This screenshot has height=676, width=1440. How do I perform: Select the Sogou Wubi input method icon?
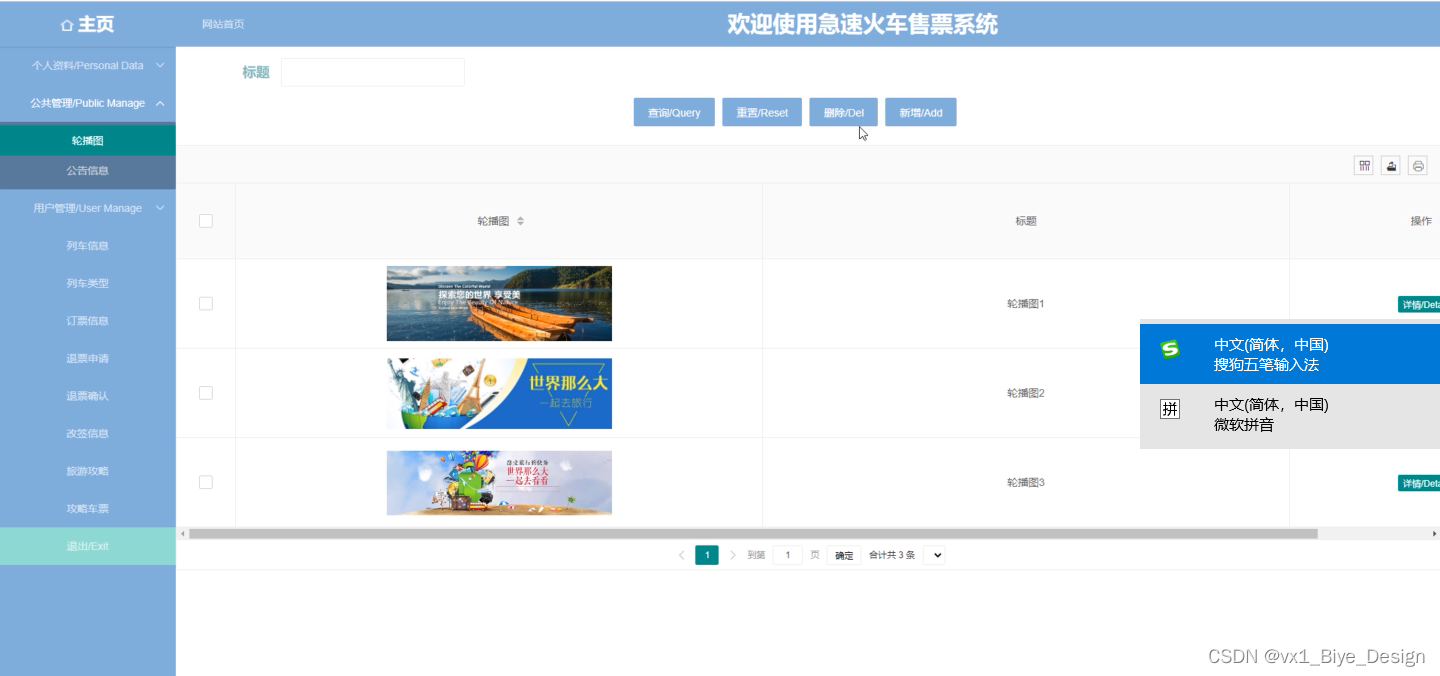(x=1170, y=350)
